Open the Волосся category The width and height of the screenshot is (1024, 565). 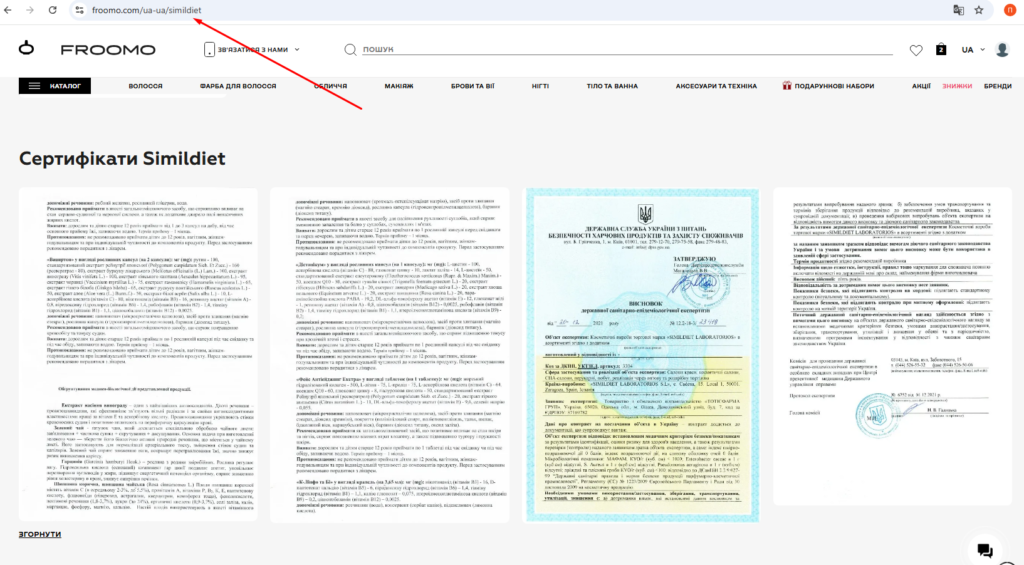[x=145, y=86]
